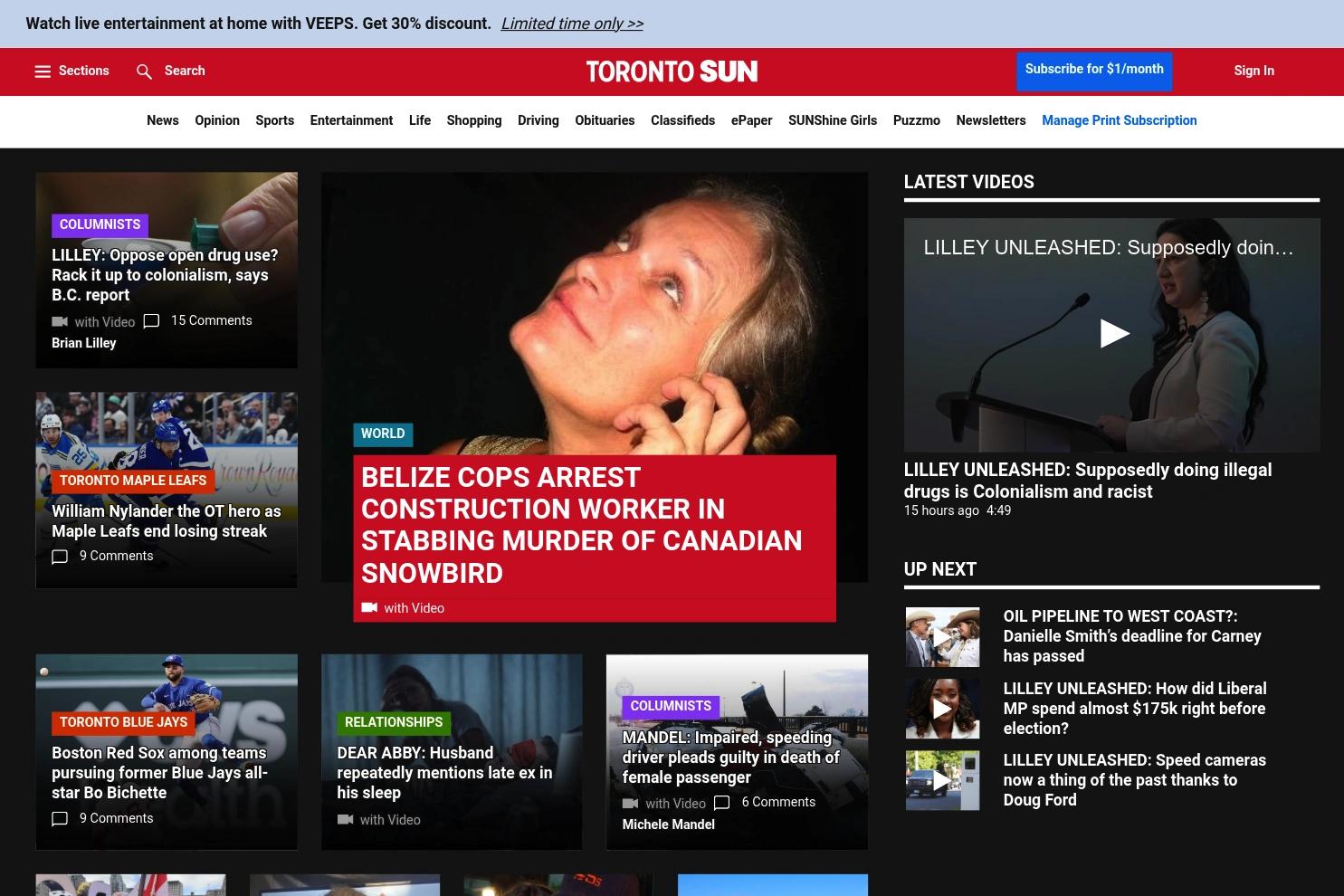Open Boston Red Sox Bo Bichette article
The height and width of the screenshot is (896, 1344).
click(x=159, y=773)
